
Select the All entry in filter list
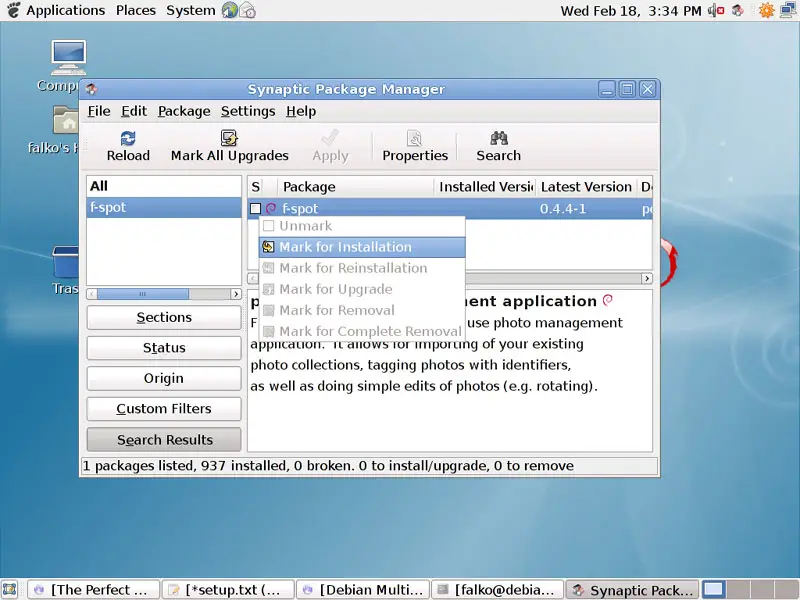coord(164,186)
